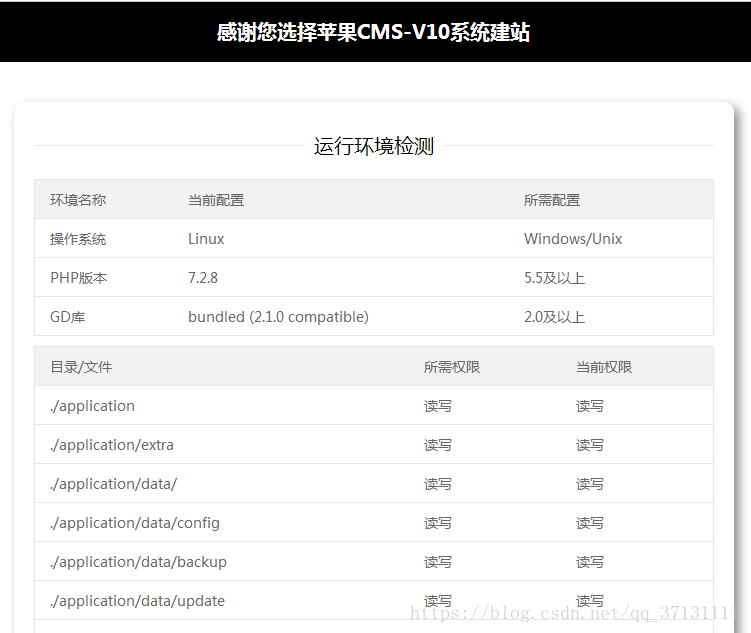Image resolution: width=751 pixels, height=633 pixels.
Task: Select the 所需权限 column header
Action: 452,367
